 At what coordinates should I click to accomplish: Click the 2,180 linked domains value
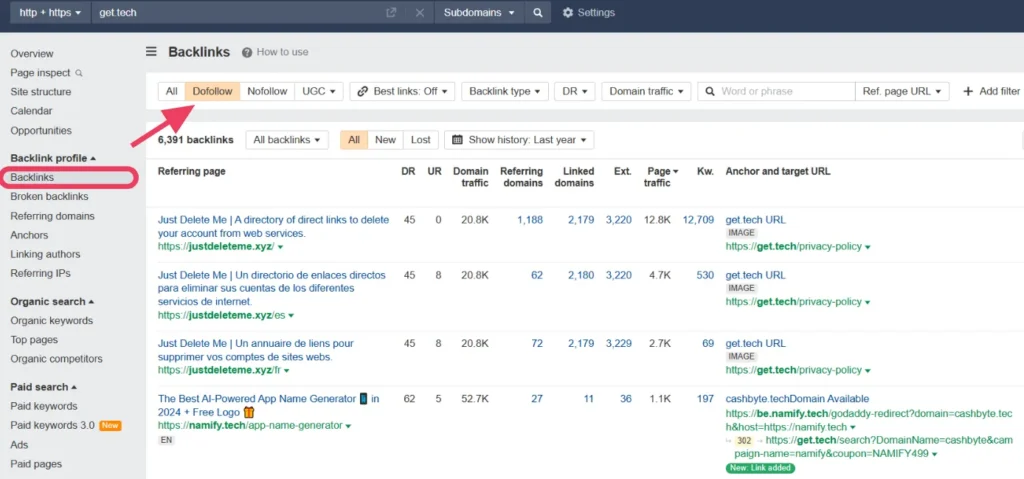(581, 275)
